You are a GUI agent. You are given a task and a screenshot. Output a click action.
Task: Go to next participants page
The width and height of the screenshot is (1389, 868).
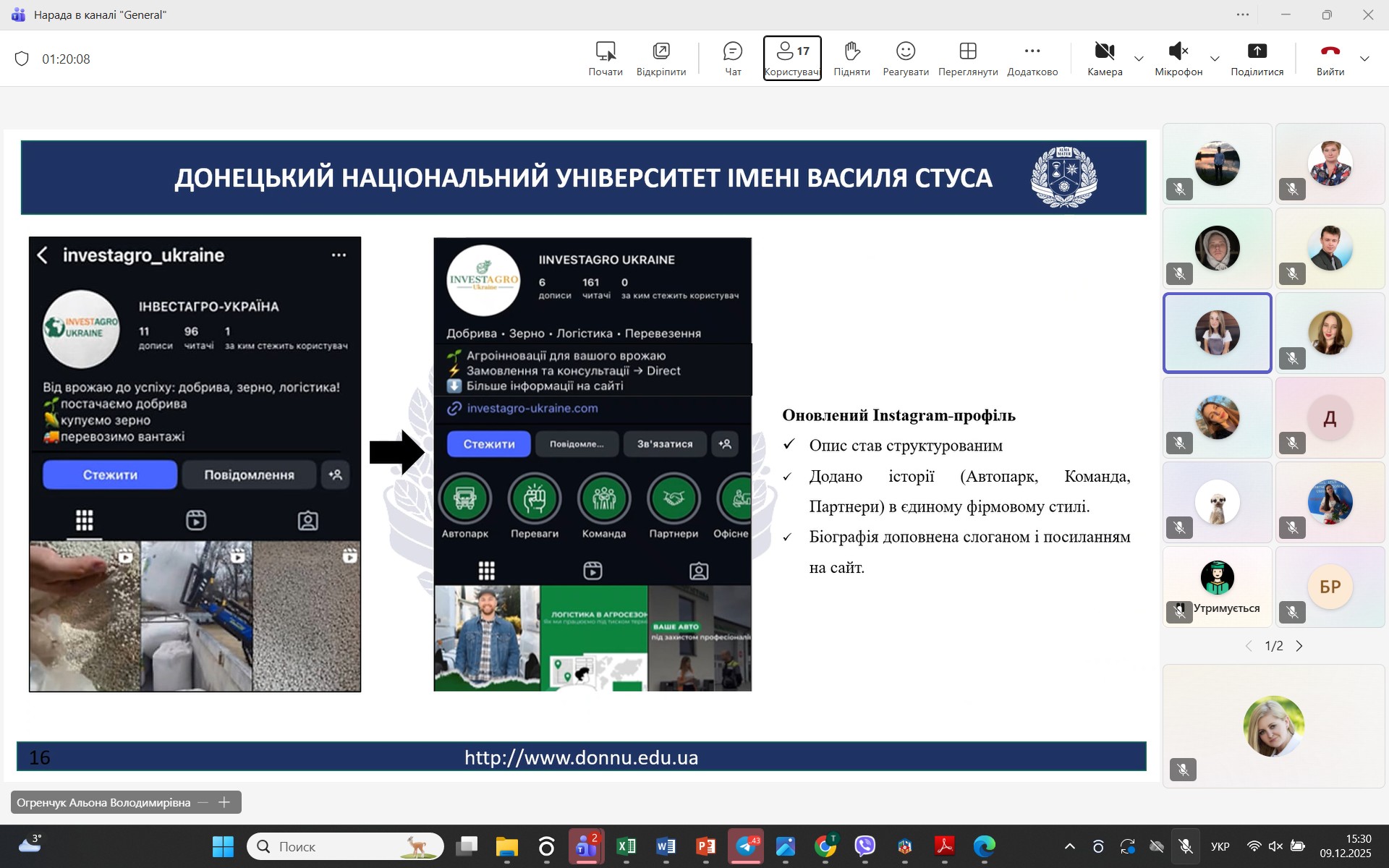point(1299,646)
